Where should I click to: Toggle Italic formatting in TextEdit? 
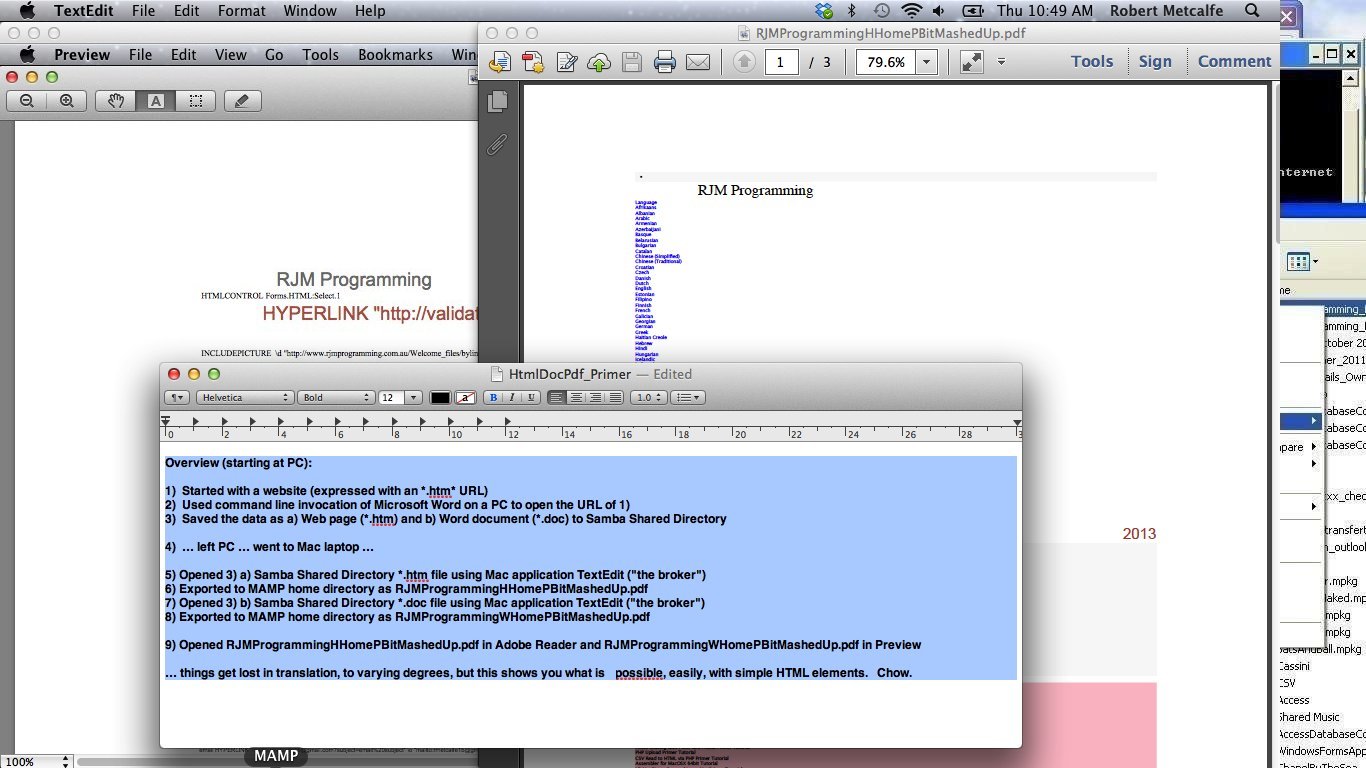point(512,398)
